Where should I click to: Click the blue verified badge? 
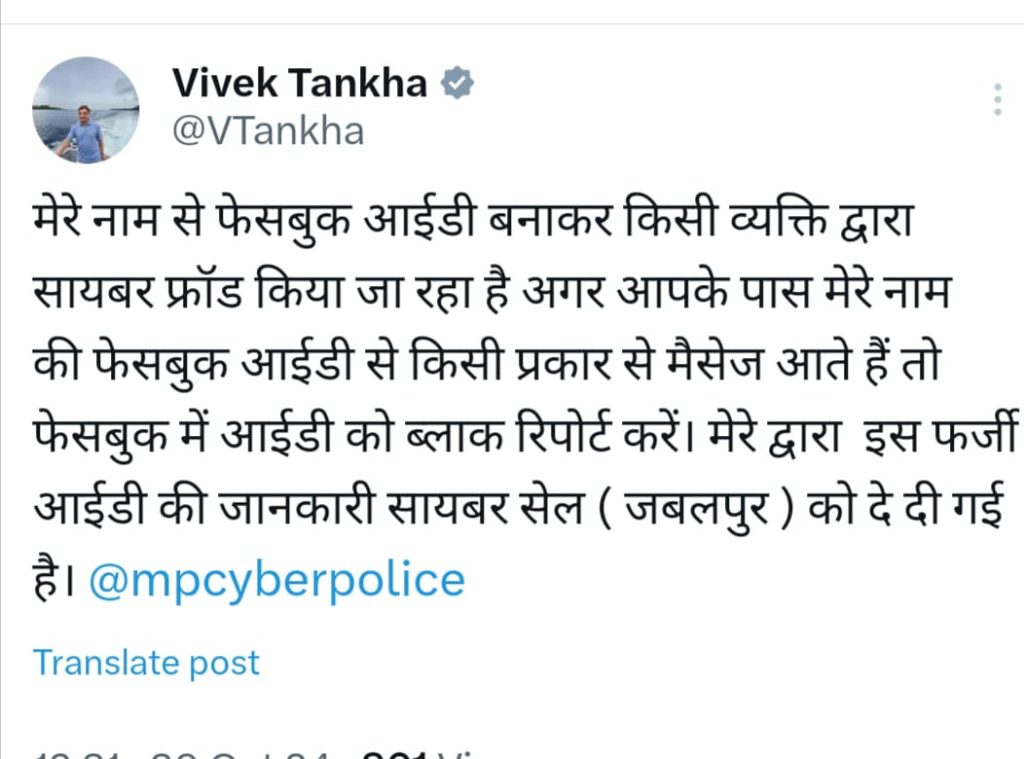click(x=457, y=82)
